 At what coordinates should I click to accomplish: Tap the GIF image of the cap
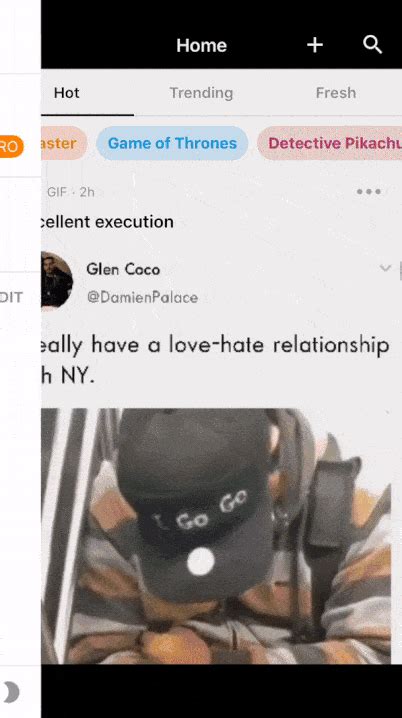(x=216, y=536)
